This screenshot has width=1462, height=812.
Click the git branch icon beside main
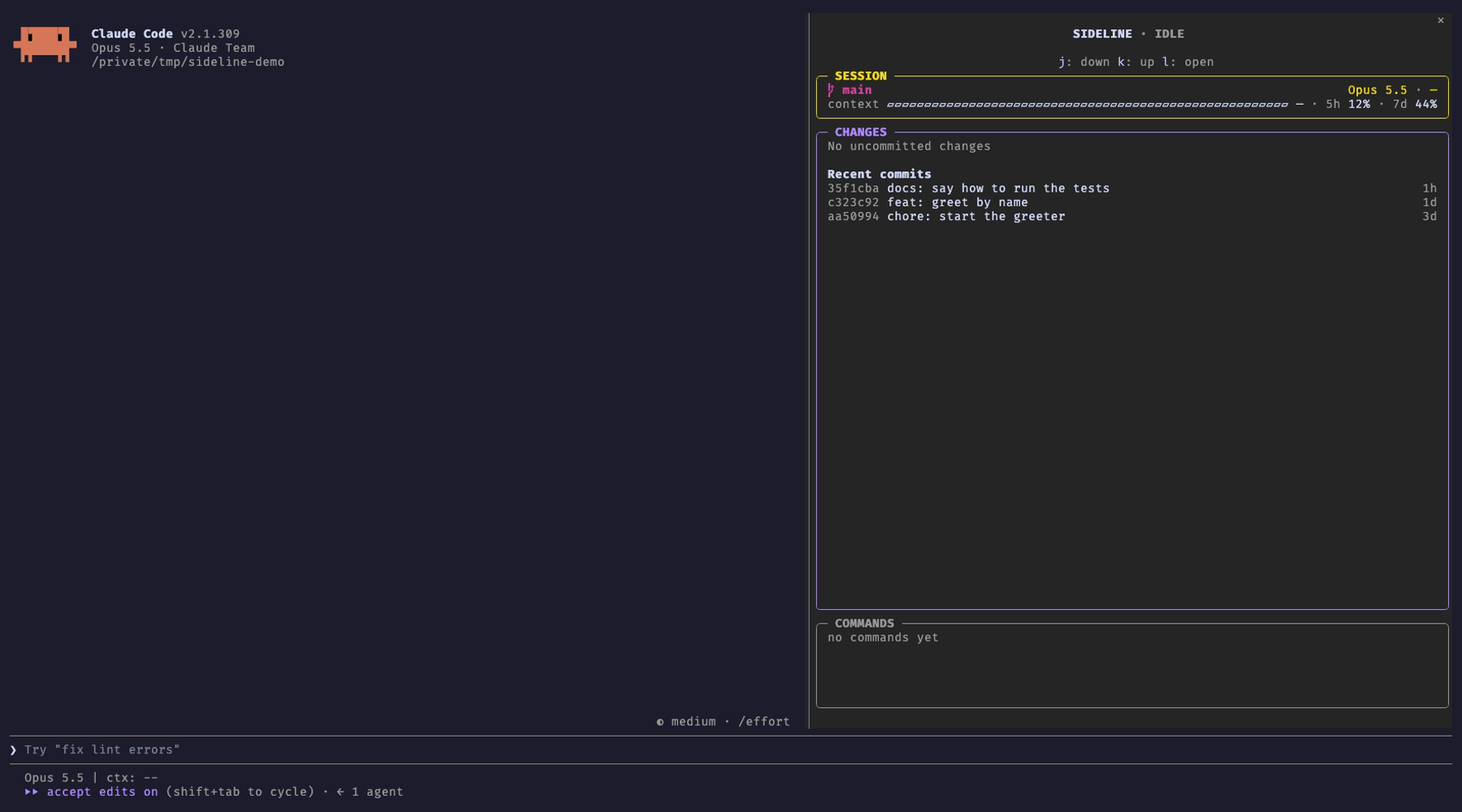(831, 90)
